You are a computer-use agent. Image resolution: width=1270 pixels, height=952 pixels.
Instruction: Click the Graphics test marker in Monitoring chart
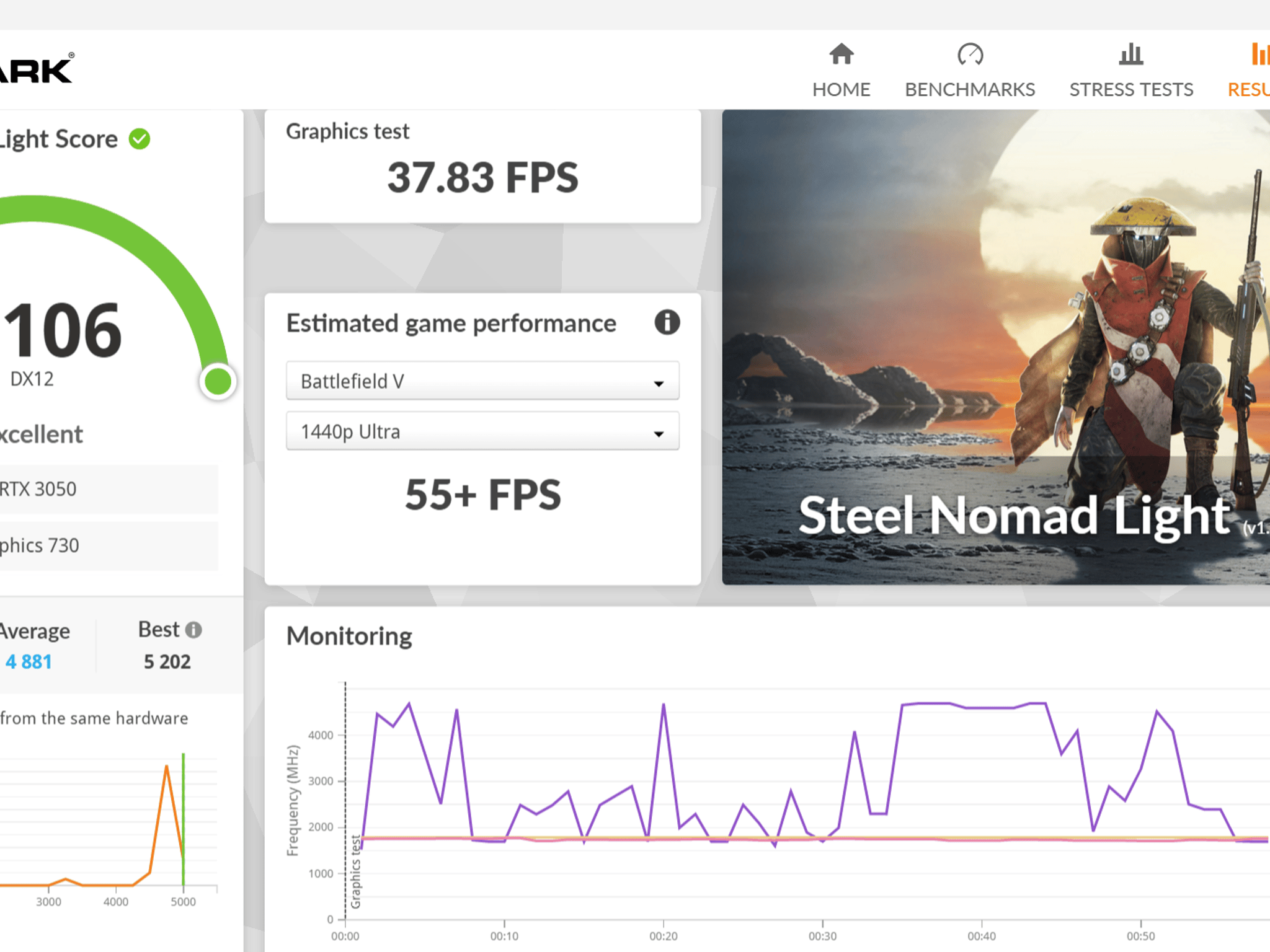pyautogui.click(x=355, y=872)
